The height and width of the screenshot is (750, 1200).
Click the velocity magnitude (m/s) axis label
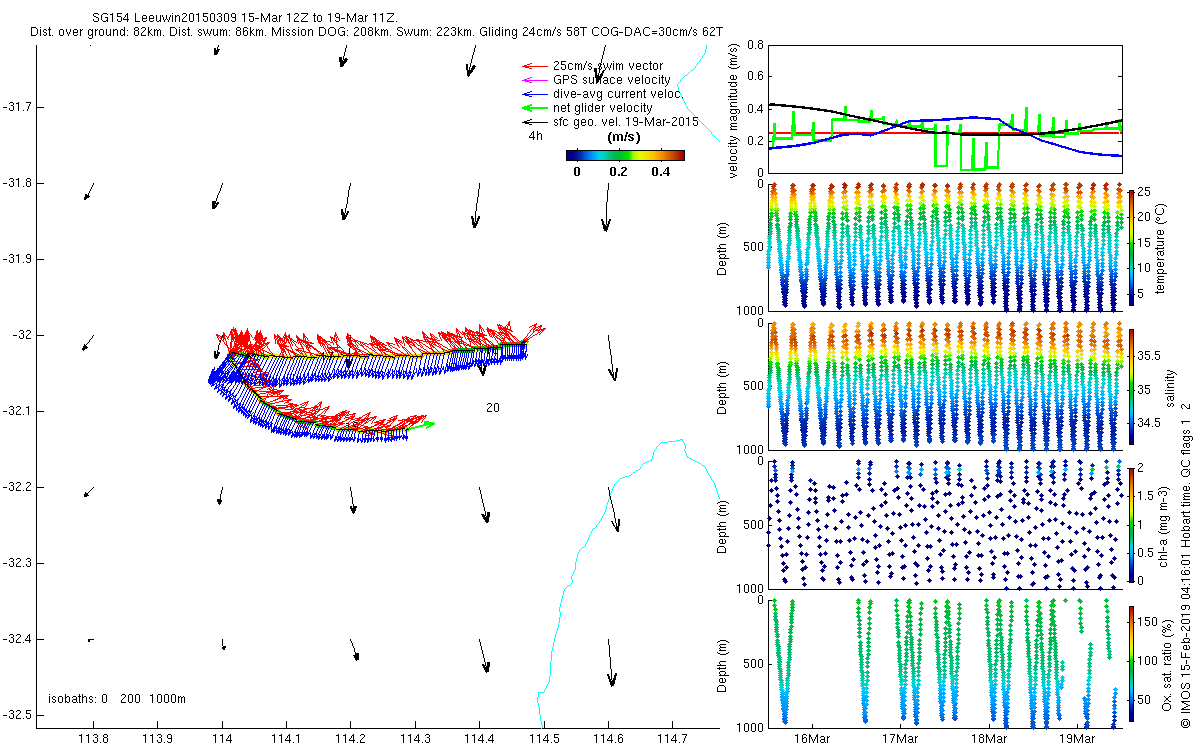735,113
